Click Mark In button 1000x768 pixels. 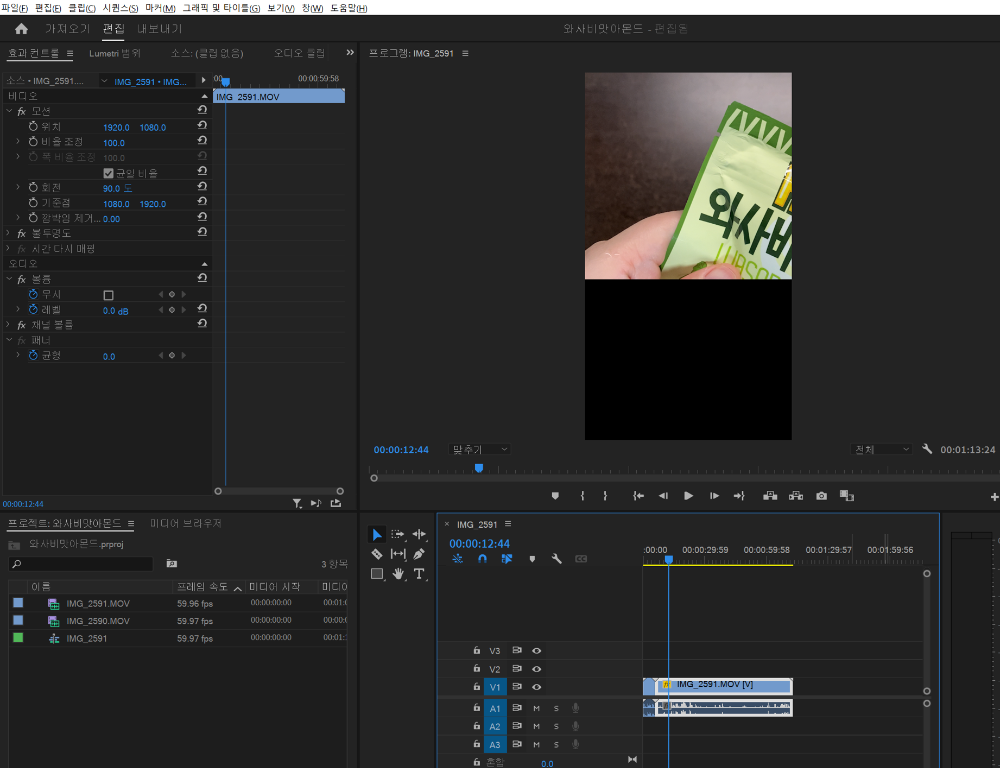pos(582,496)
